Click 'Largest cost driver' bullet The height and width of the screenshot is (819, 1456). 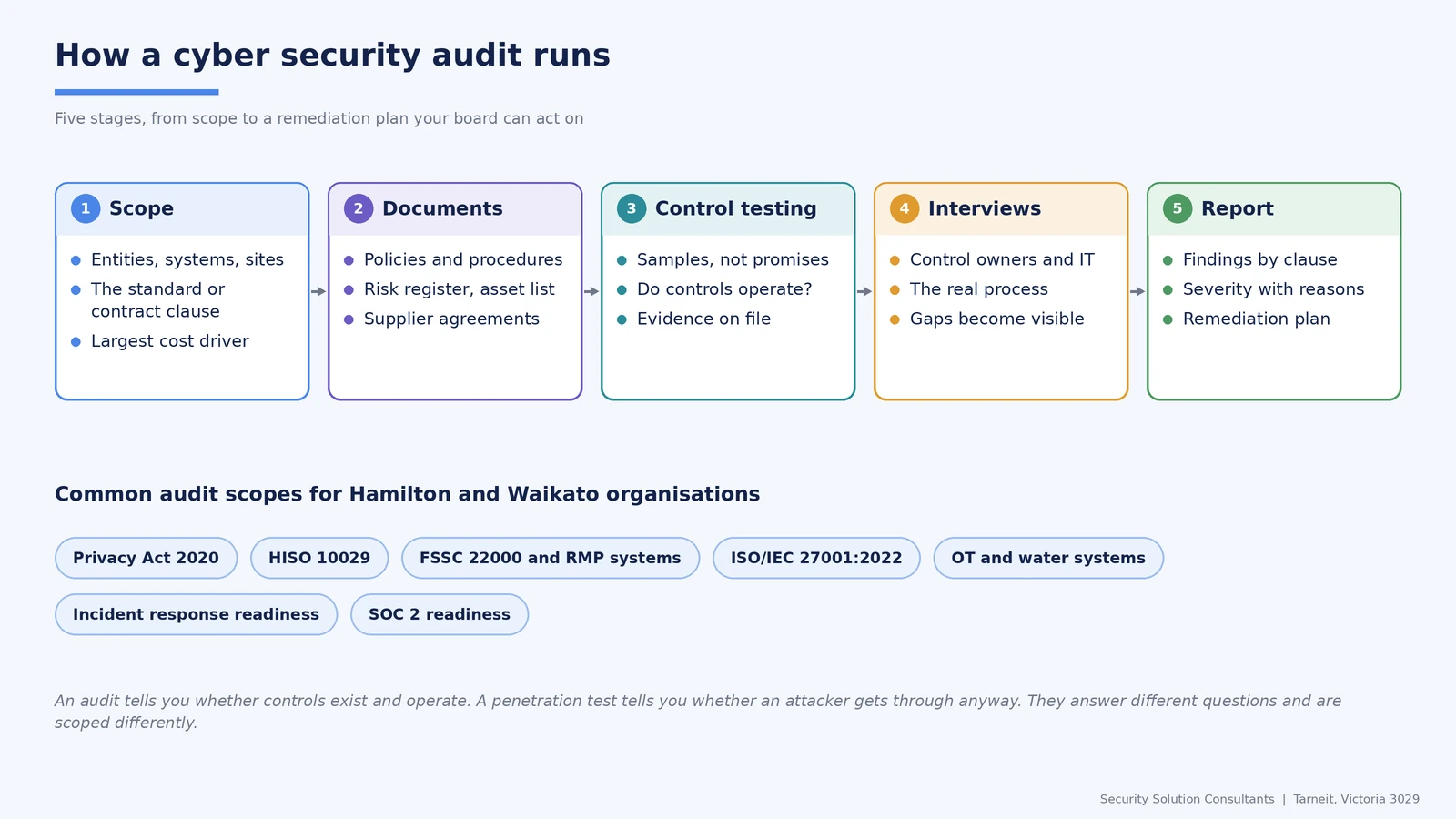coord(170,341)
